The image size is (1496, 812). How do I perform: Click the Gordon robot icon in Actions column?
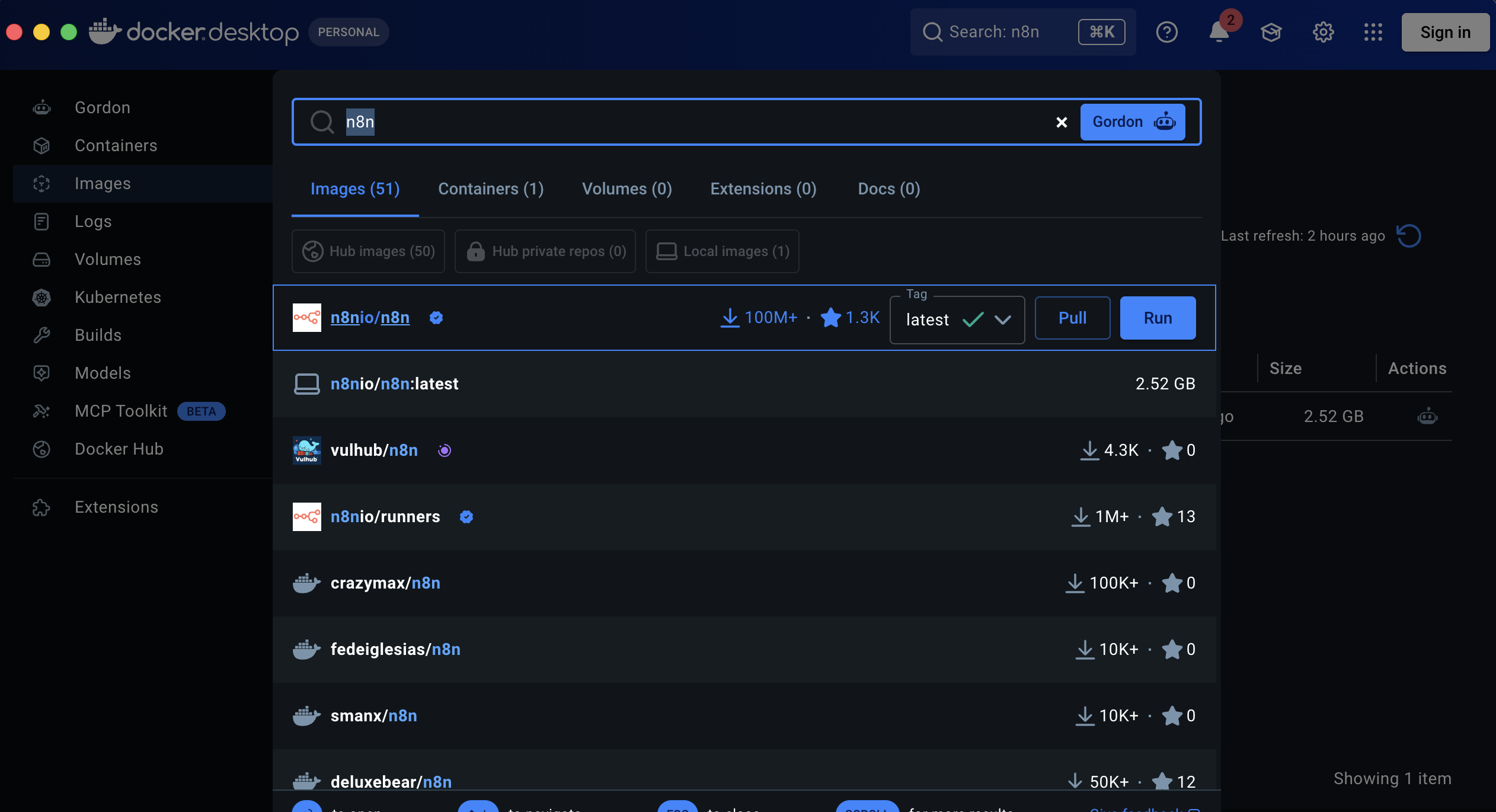tap(1427, 416)
